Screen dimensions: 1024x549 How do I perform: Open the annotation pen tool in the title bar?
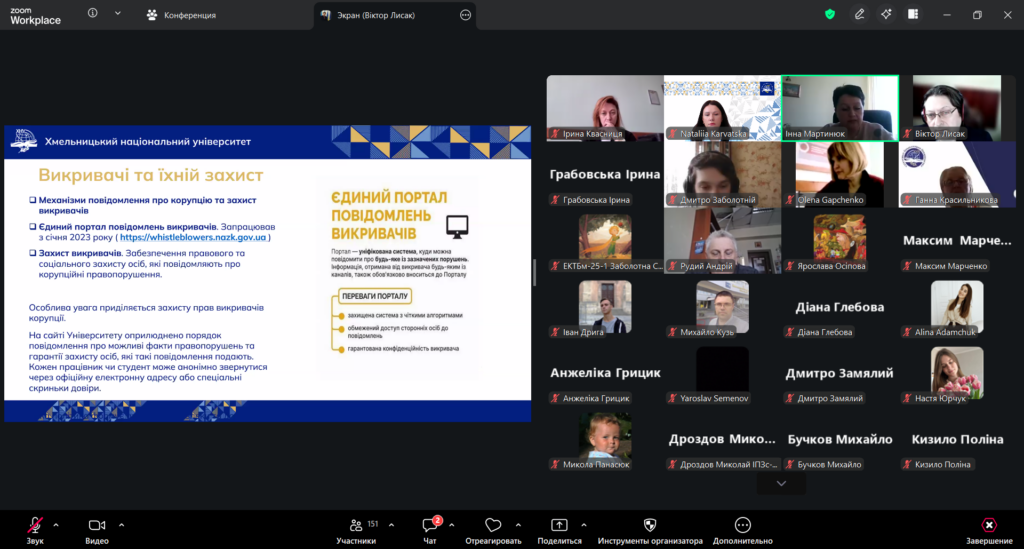pyautogui.click(x=859, y=15)
